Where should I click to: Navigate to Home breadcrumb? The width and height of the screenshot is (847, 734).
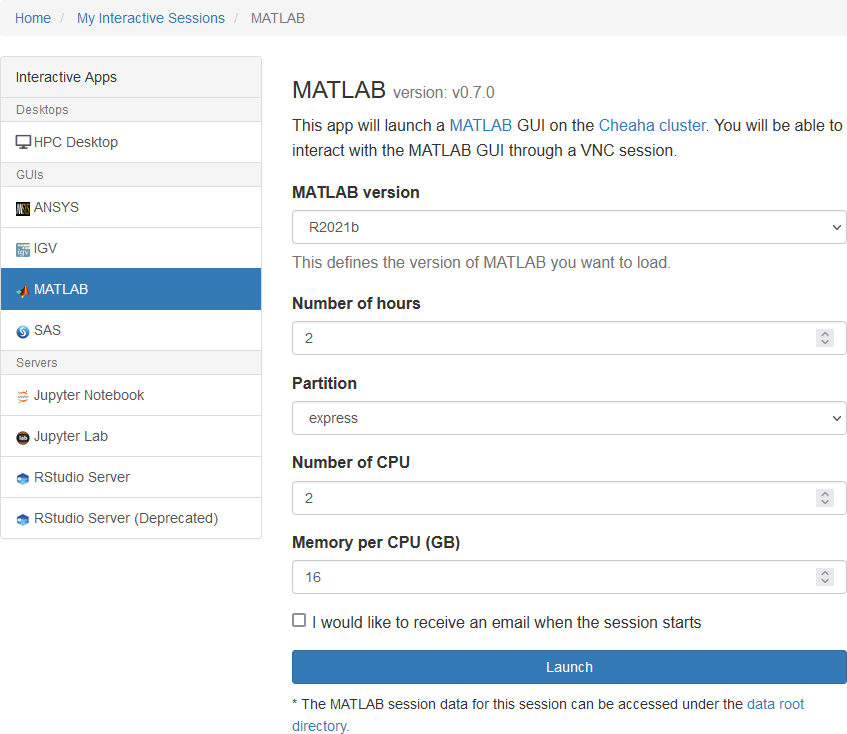[33, 18]
